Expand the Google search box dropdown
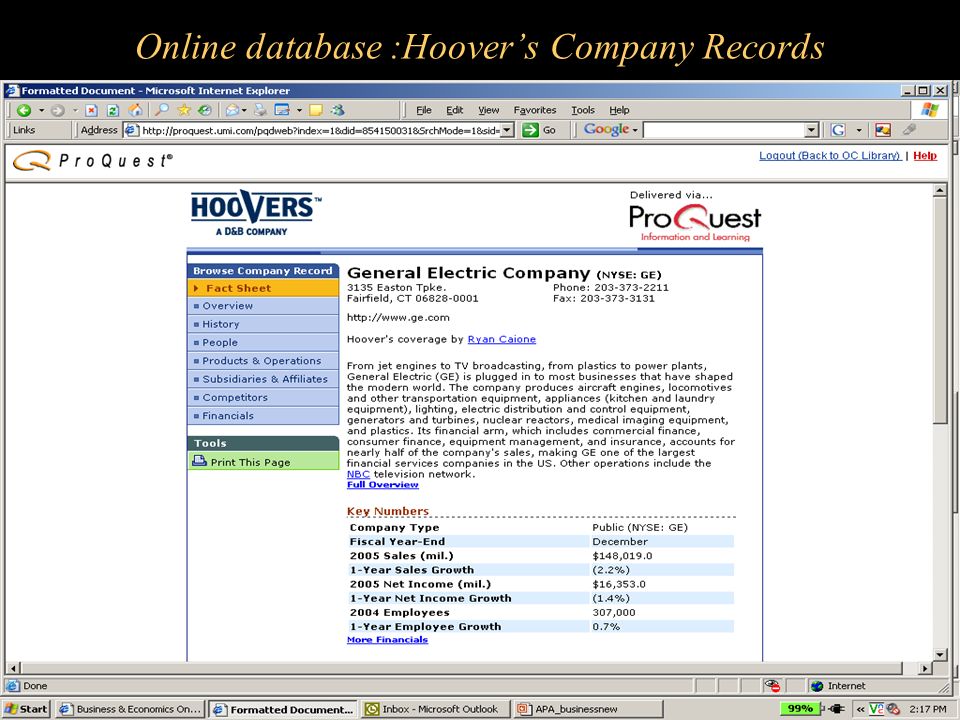This screenshot has width=960, height=720. [x=812, y=130]
